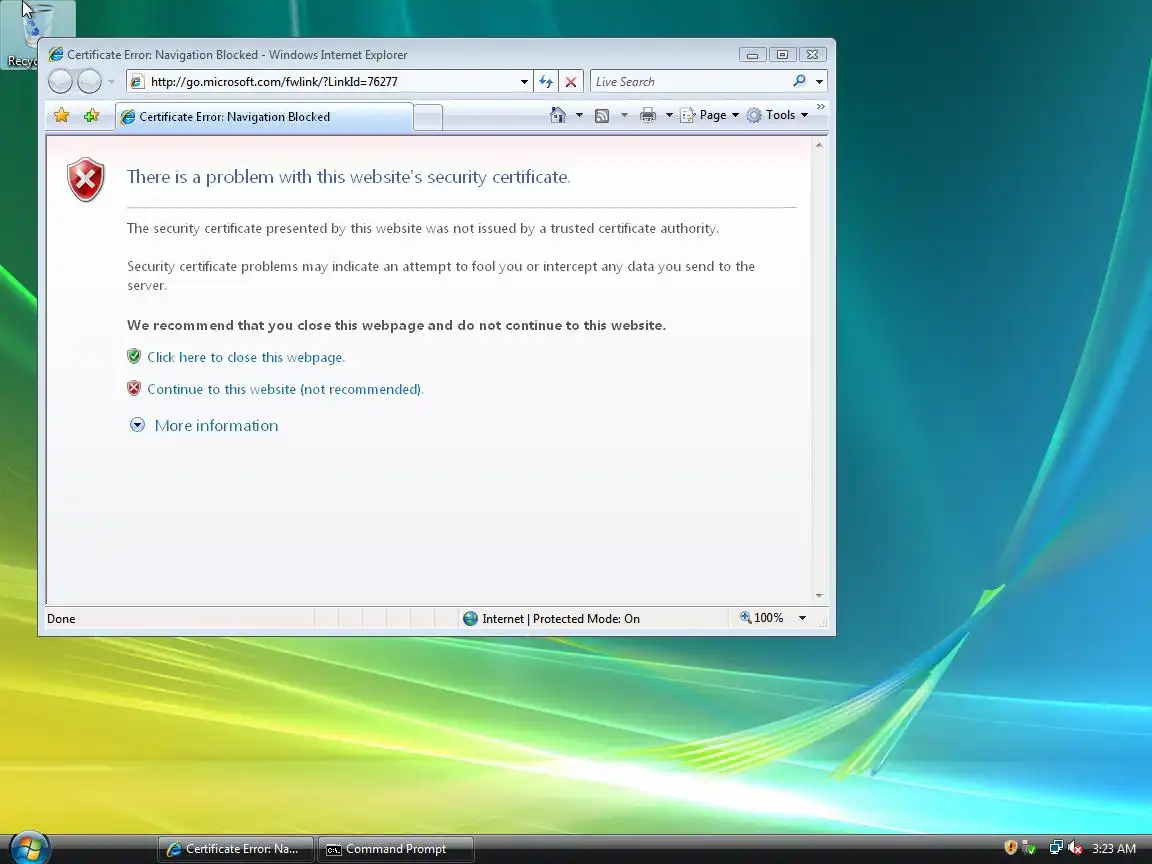The width and height of the screenshot is (1152, 864).
Task: Click the Forward navigation button
Action: (x=90, y=82)
